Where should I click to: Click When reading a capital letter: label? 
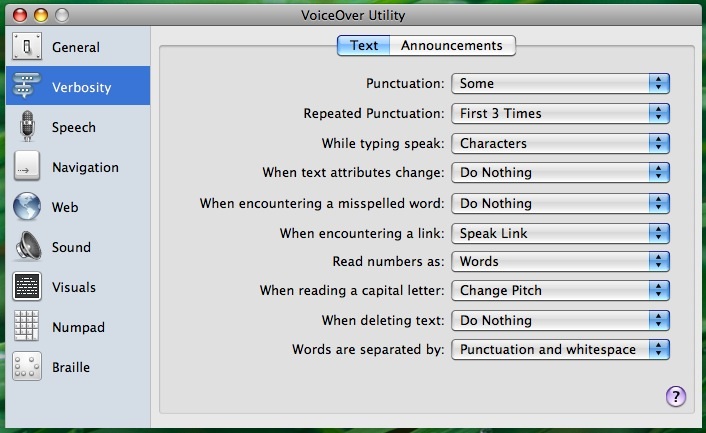pos(352,290)
